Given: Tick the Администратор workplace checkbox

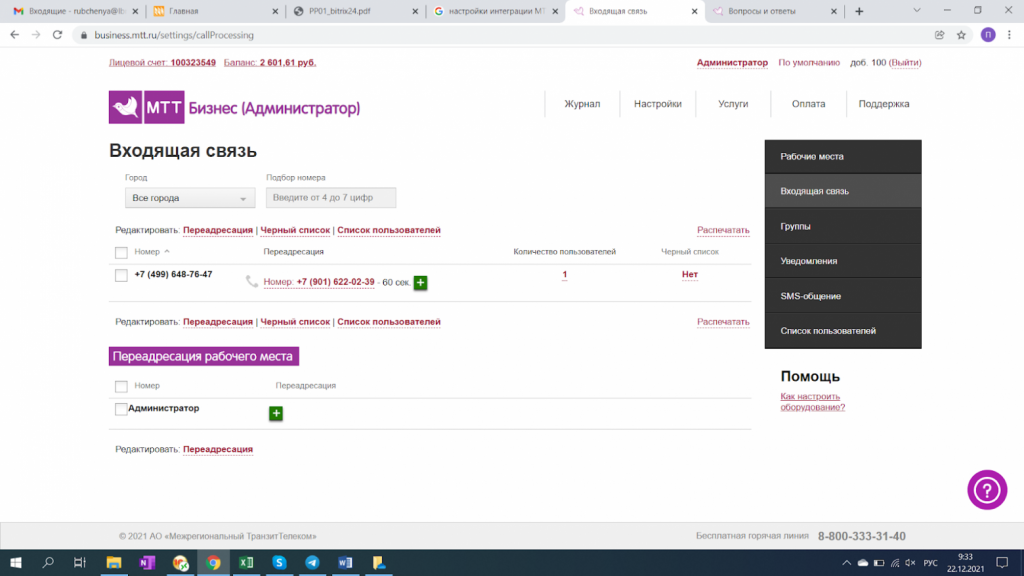Looking at the screenshot, I should pos(121,409).
